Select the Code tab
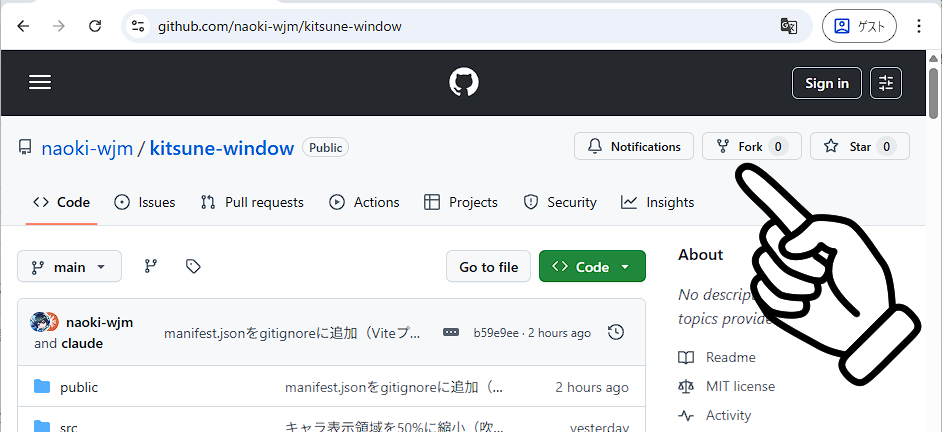942x432 pixels. tap(61, 202)
